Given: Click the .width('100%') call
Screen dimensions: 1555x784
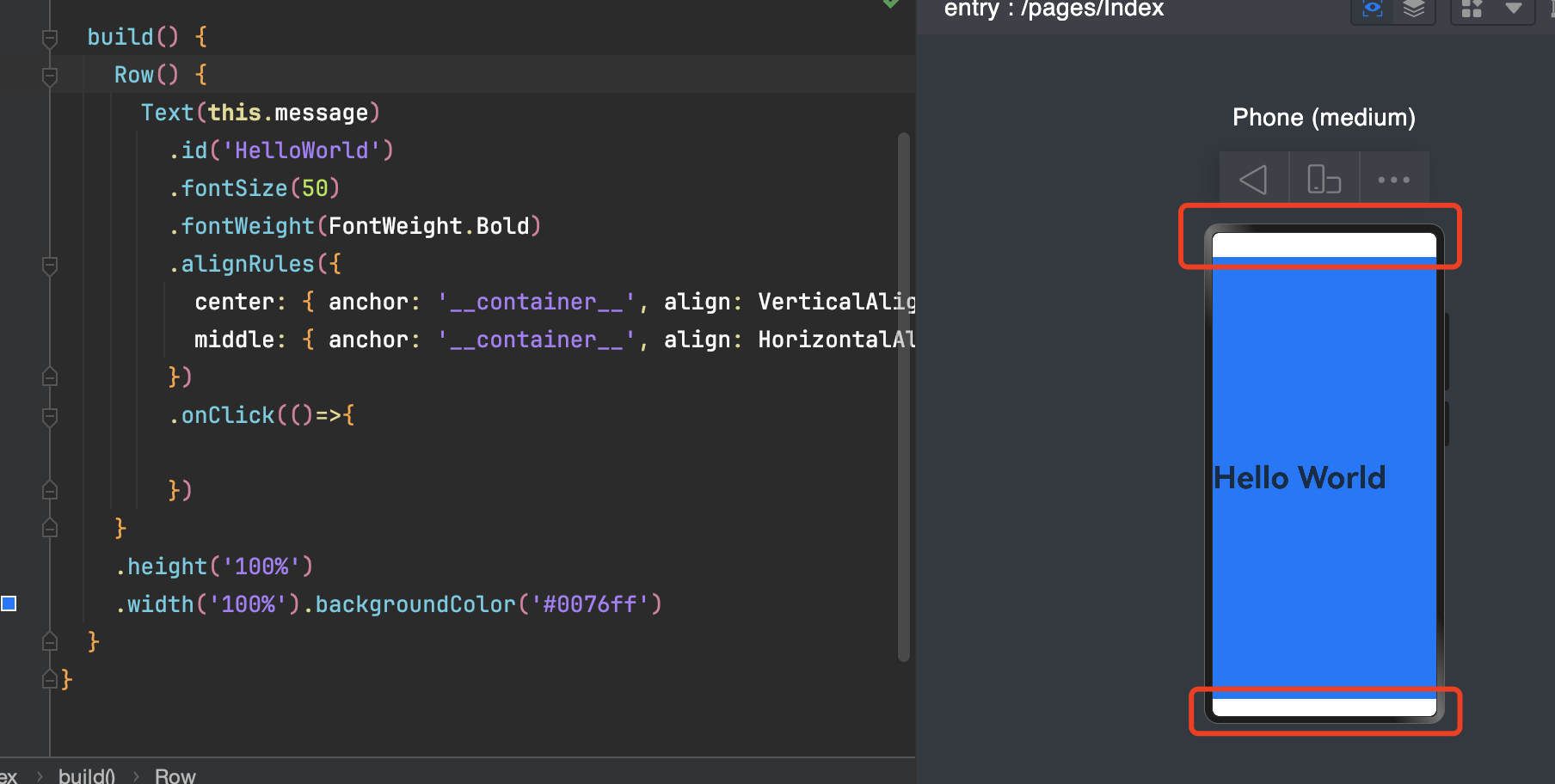Looking at the screenshot, I should coord(207,604).
